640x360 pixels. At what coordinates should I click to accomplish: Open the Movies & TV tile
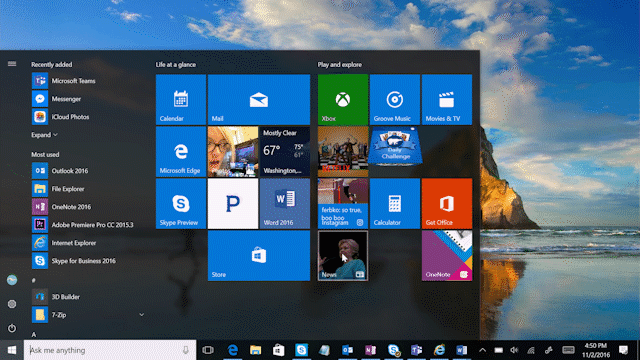click(447, 100)
